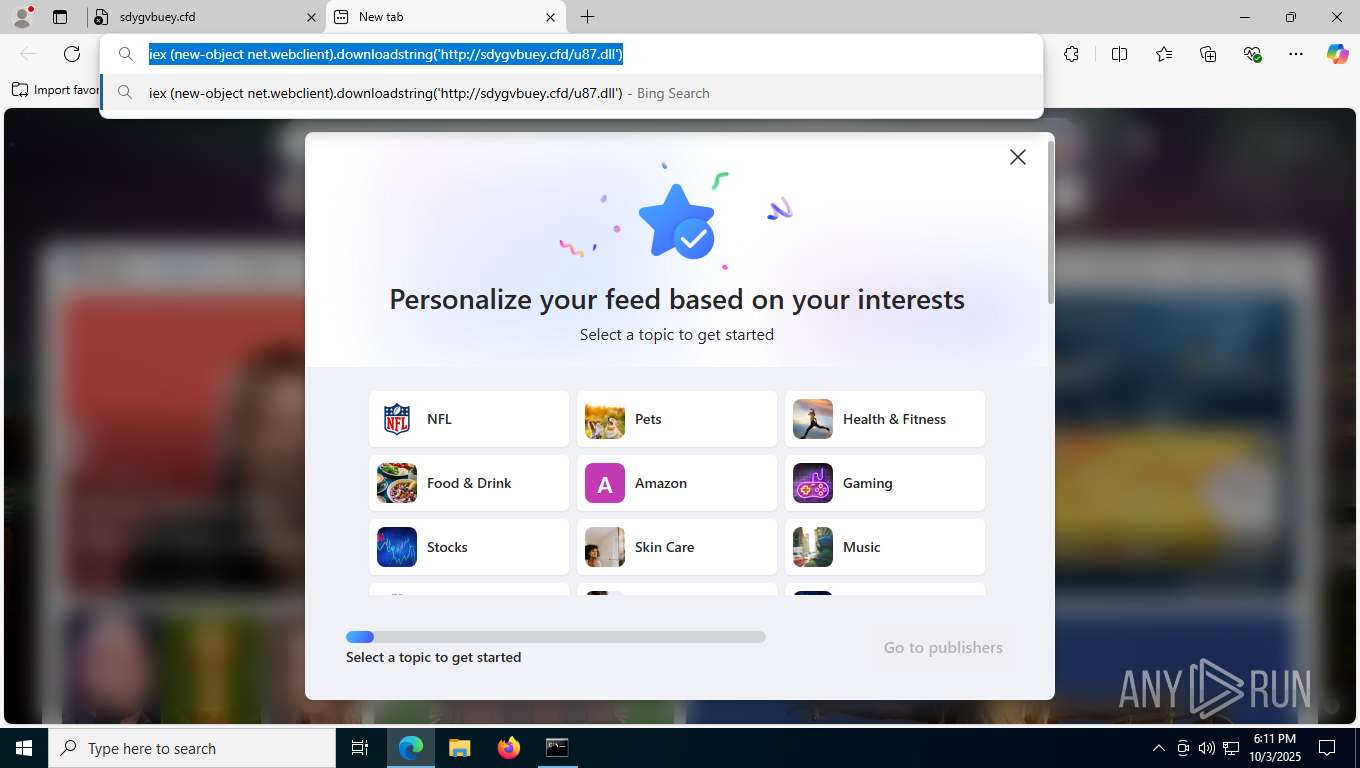The height and width of the screenshot is (768, 1360).
Task: Click the address bar search magnifier icon
Action: (x=126, y=55)
